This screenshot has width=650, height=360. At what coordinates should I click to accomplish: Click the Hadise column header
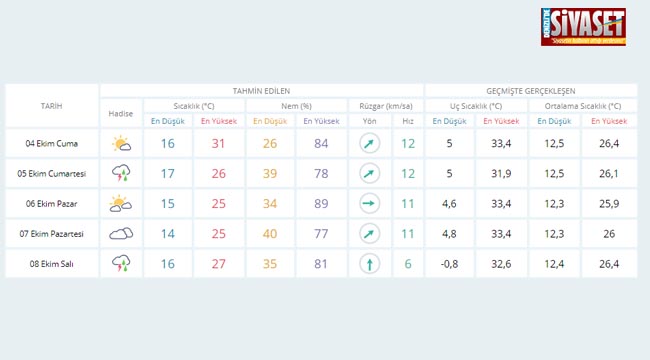(121, 113)
